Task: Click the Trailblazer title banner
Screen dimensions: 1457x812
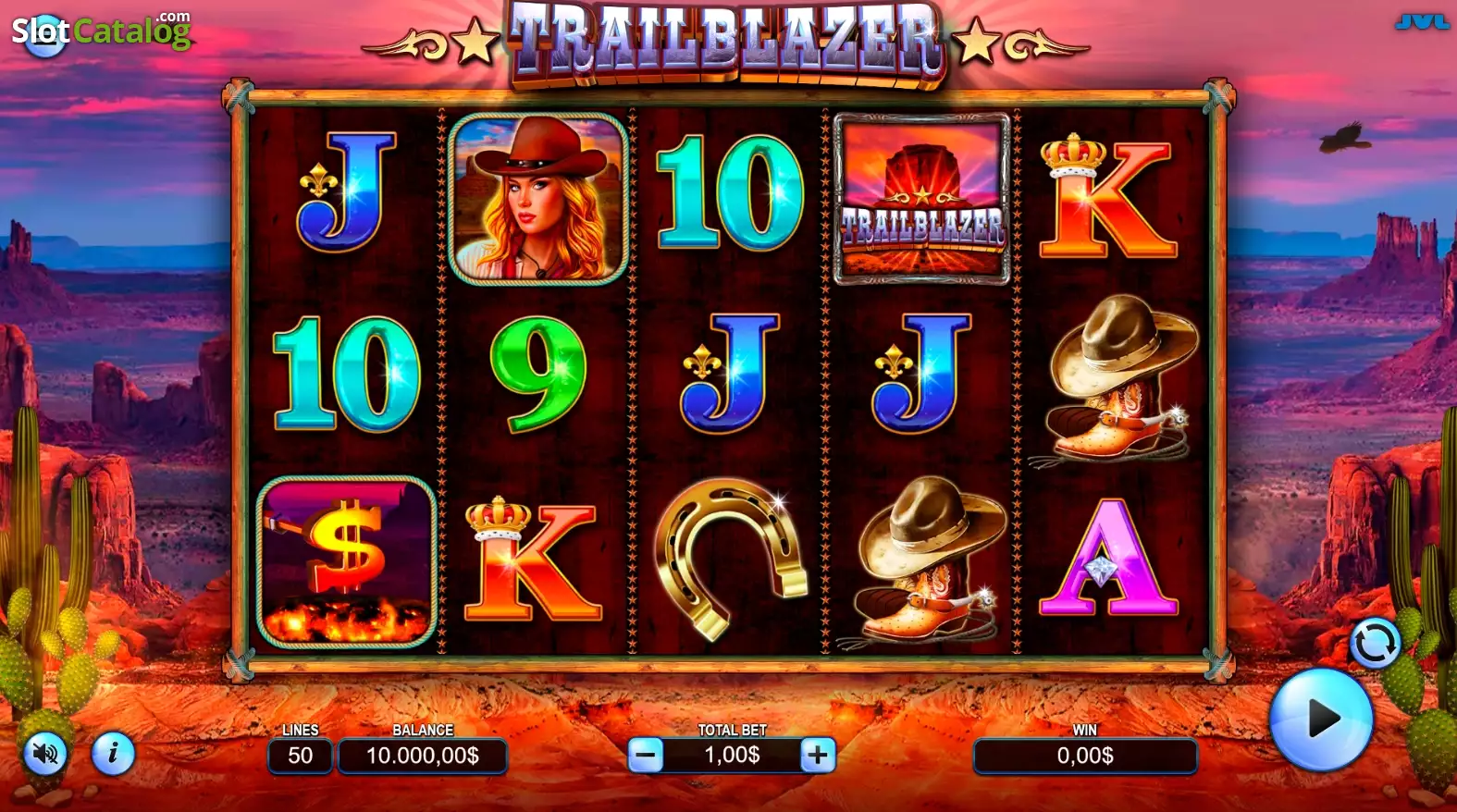Action: pyautogui.click(x=727, y=43)
